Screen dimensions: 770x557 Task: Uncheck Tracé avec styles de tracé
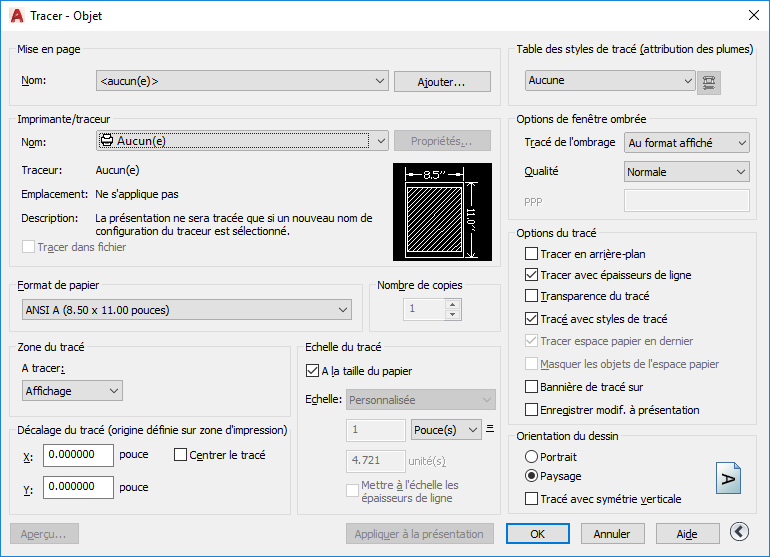pos(531,319)
